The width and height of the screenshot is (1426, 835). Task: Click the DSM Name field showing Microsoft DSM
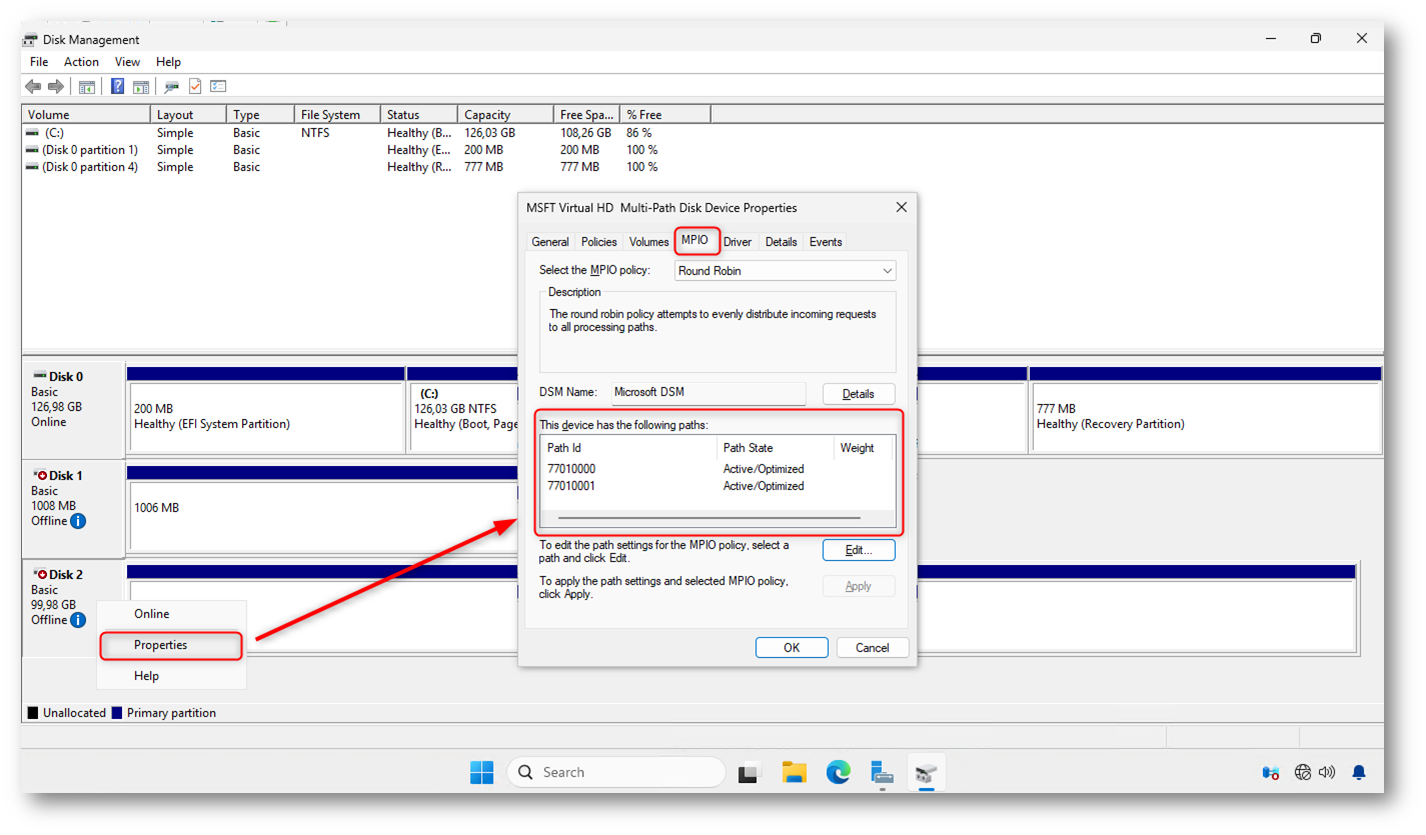(708, 393)
